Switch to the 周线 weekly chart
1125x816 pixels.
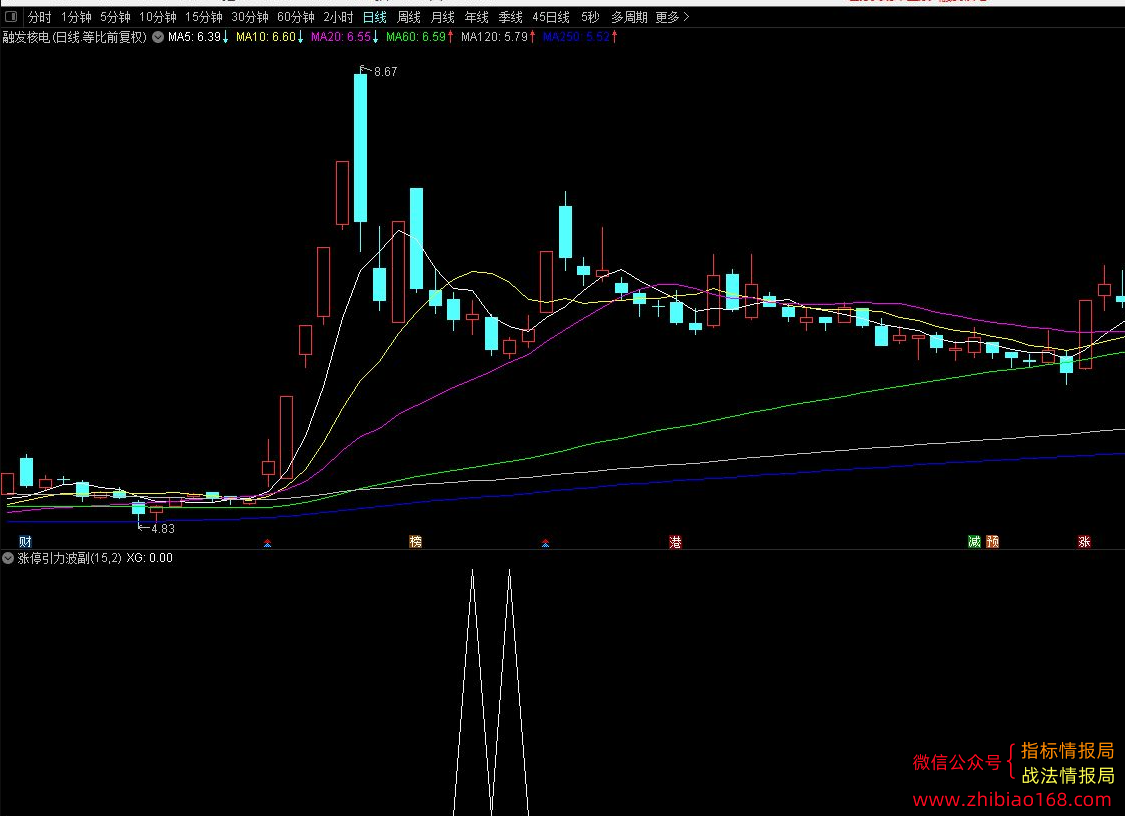click(x=409, y=17)
